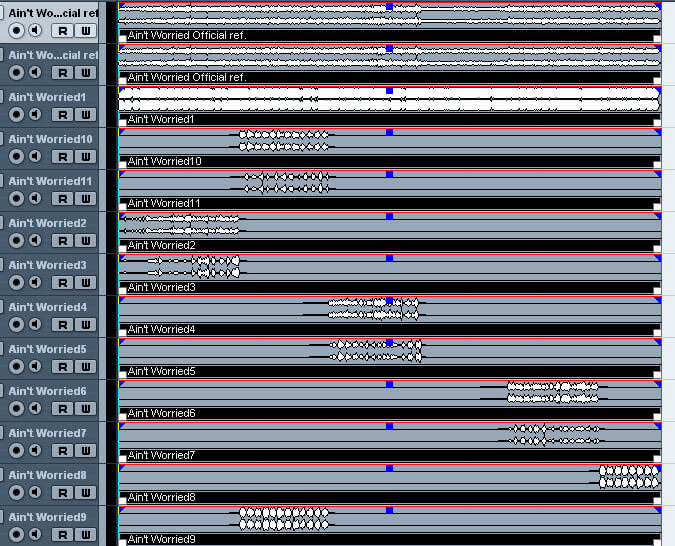Click Read button on Ain't Worried9
The height and width of the screenshot is (546, 675).
(x=62, y=534)
